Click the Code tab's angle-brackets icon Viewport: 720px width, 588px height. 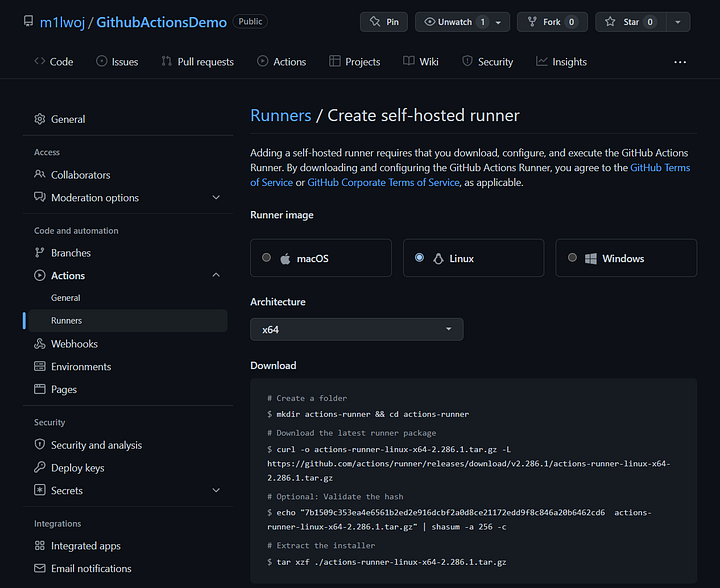[x=39, y=61]
